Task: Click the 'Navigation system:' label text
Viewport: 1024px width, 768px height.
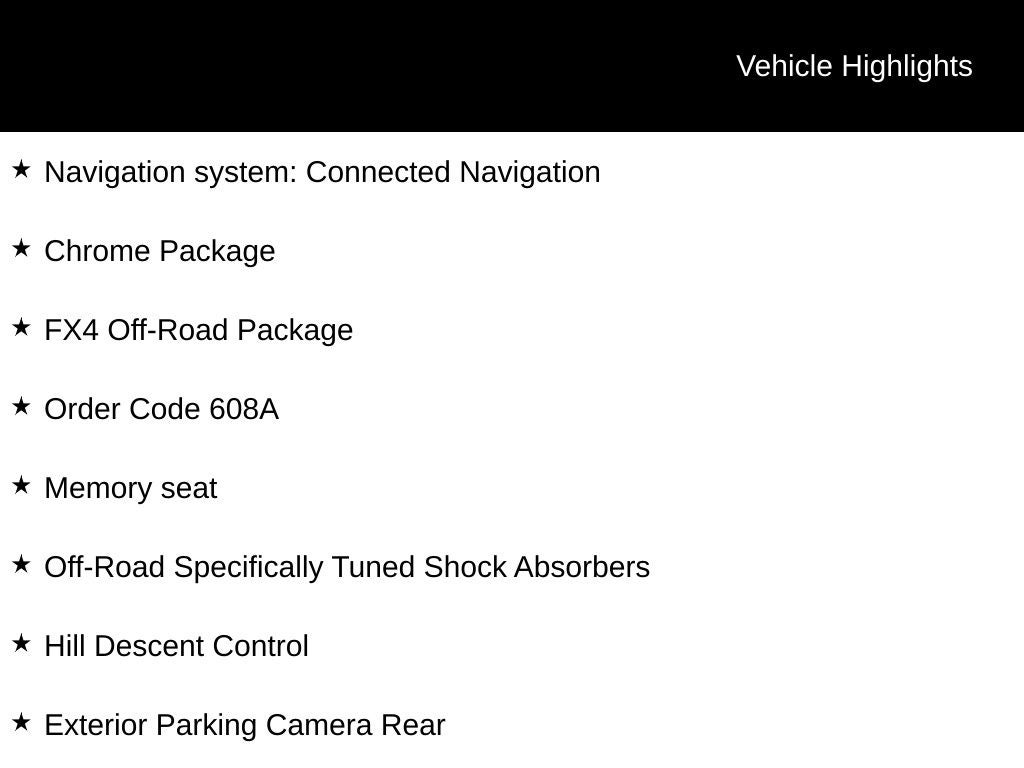Action: pyautogui.click(x=171, y=172)
